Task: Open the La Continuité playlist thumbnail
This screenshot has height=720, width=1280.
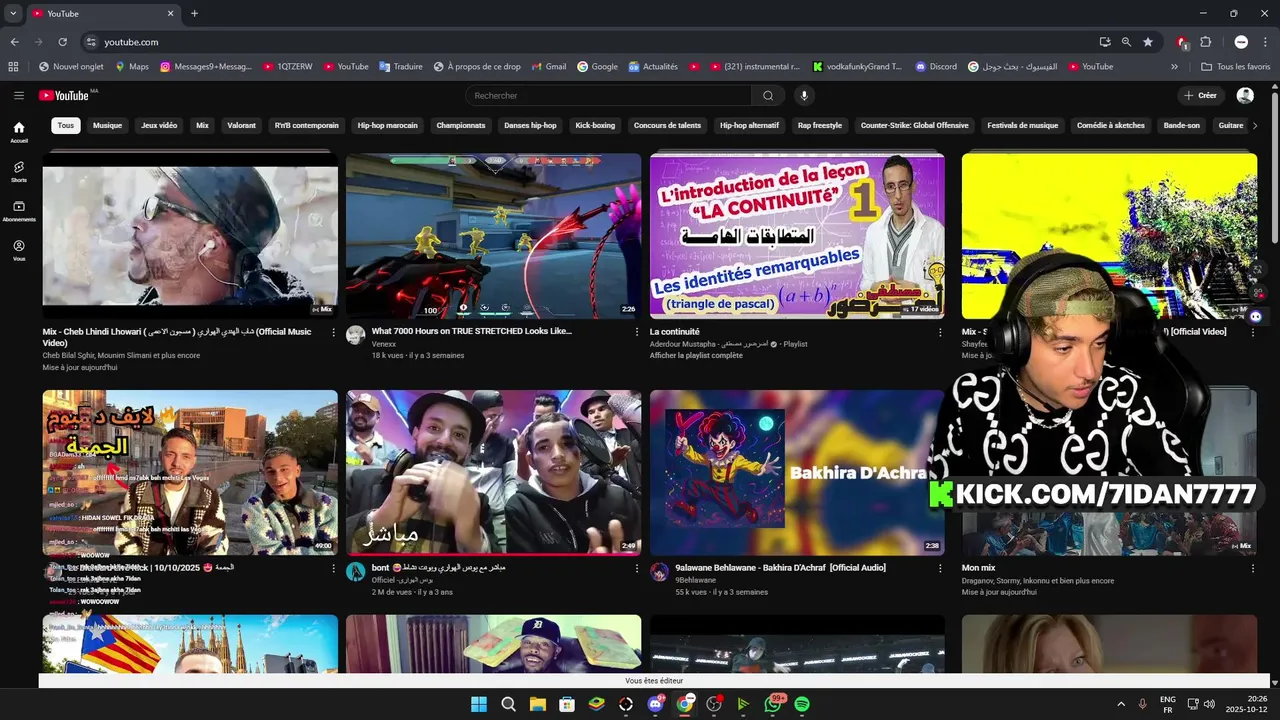Action: coord(797,236)
